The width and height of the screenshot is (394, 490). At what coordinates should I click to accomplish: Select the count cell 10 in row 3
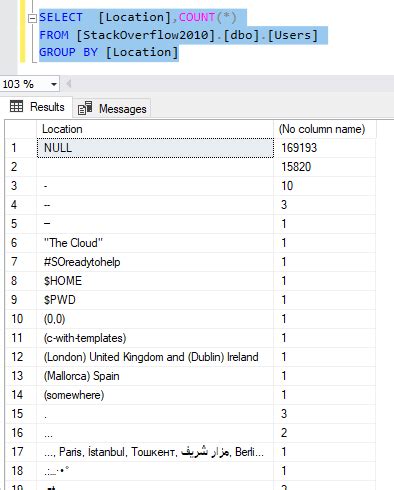coord(325,186)
